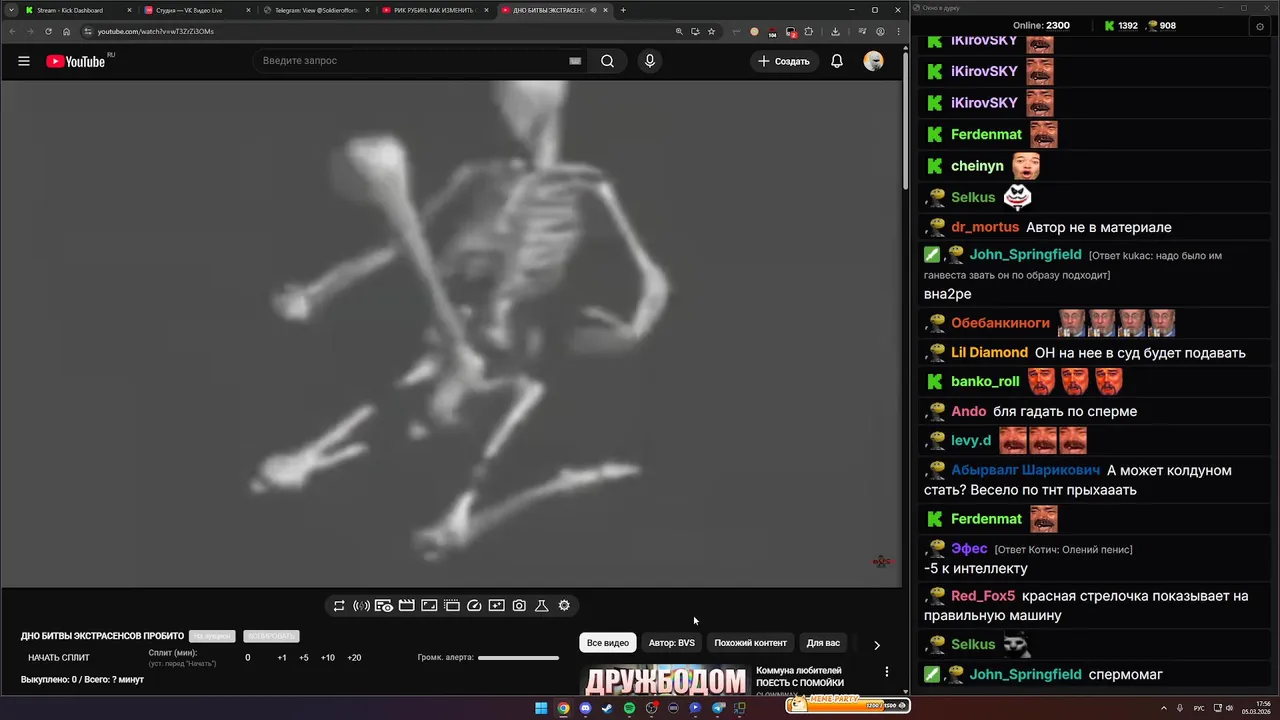This screenshot has width=1280, height=720.
Task: Open the ДРУЖБОДОМ video thumbnail
Action: (x=665, y=680)
